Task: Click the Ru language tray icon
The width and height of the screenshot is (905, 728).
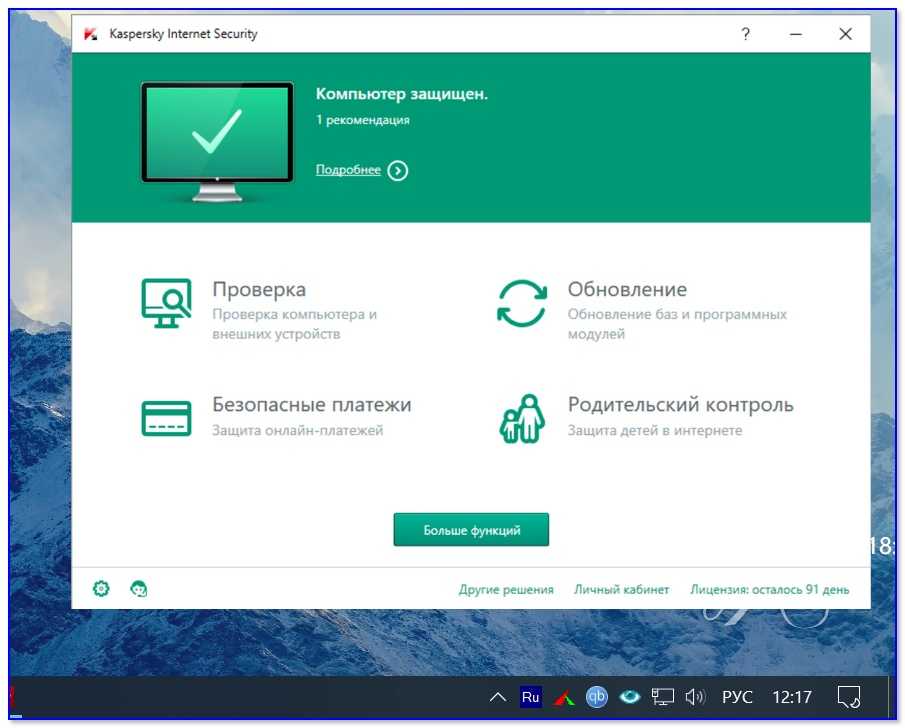Action: pyautogui.click(x=530, y=697)
